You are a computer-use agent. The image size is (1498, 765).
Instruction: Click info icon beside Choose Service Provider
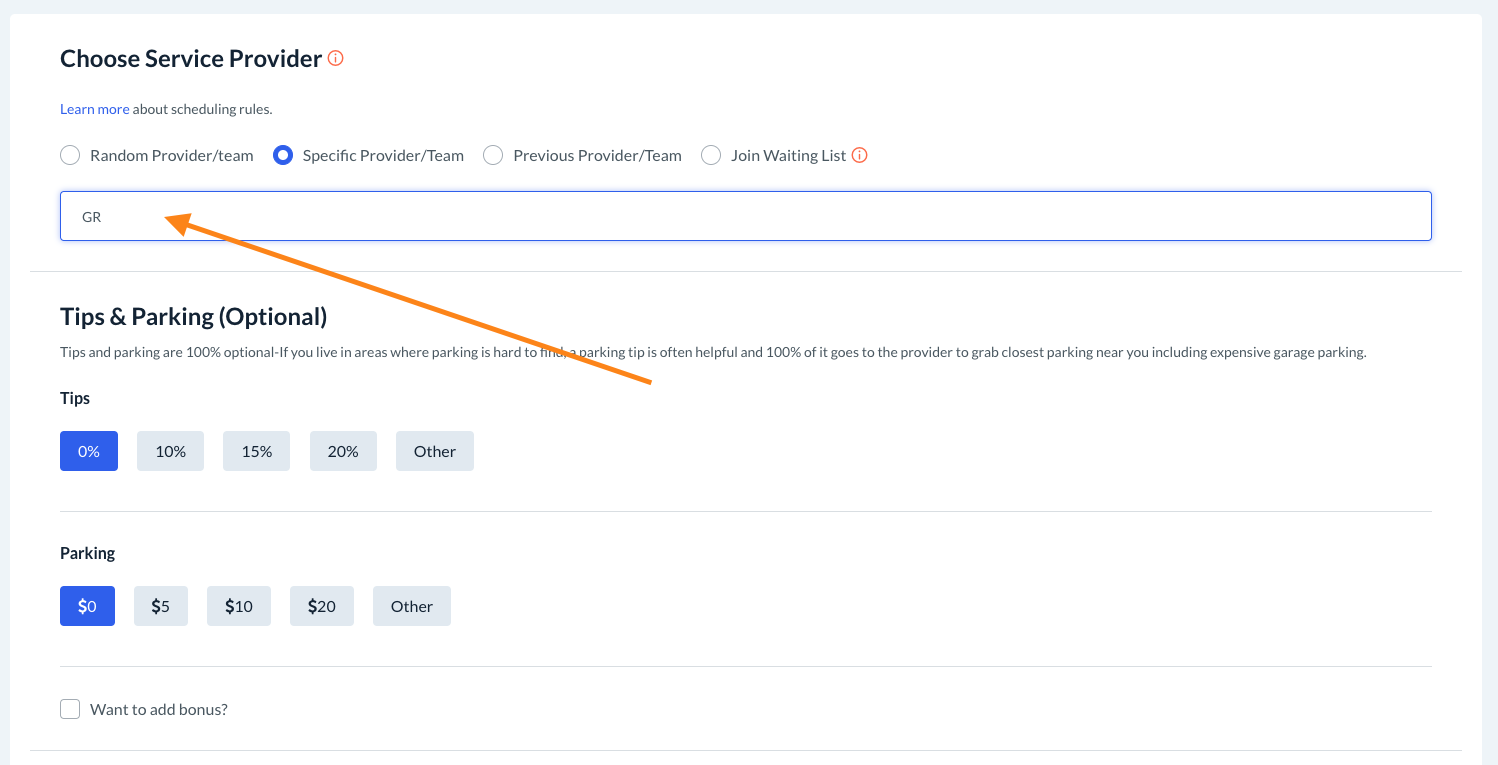(336, 58)
